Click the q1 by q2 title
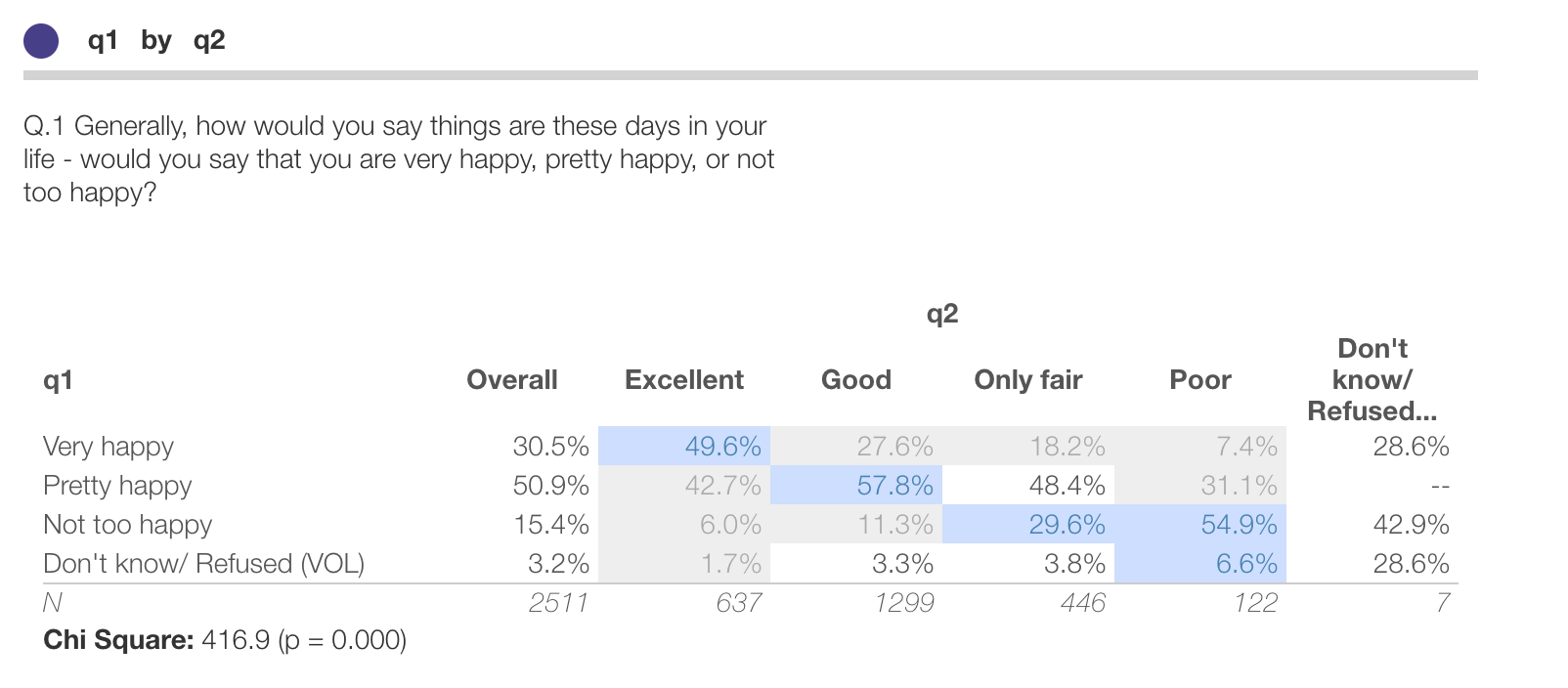The image size is (1568, 688). tap(156, 40)
